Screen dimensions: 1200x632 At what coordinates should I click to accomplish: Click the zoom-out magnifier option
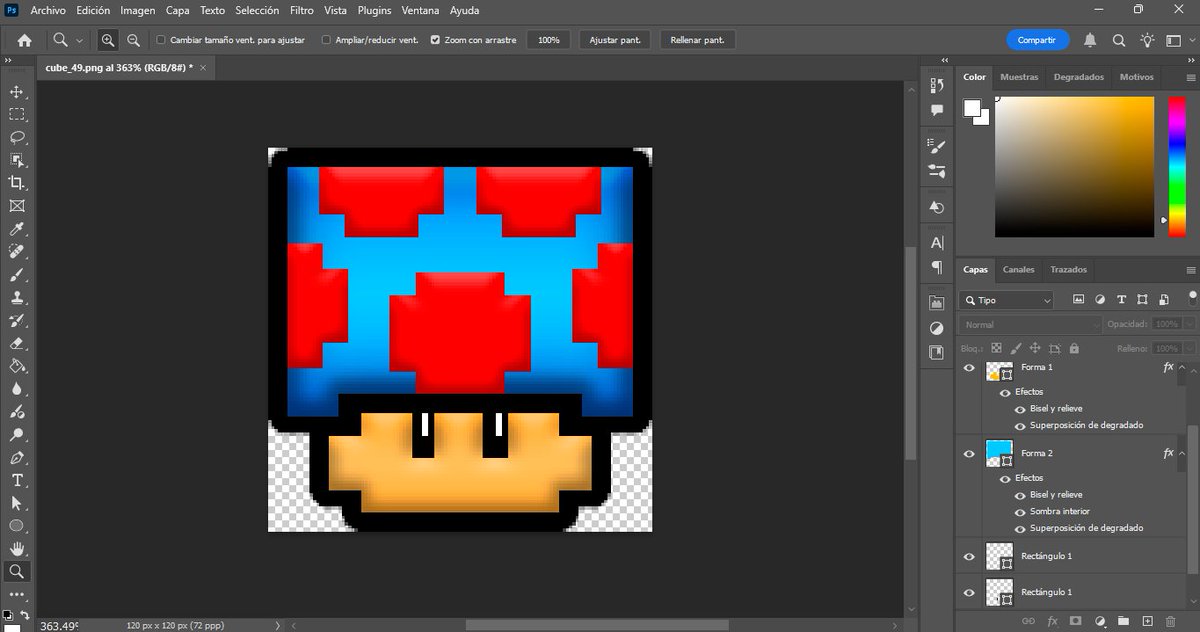[x=133, y=40]
